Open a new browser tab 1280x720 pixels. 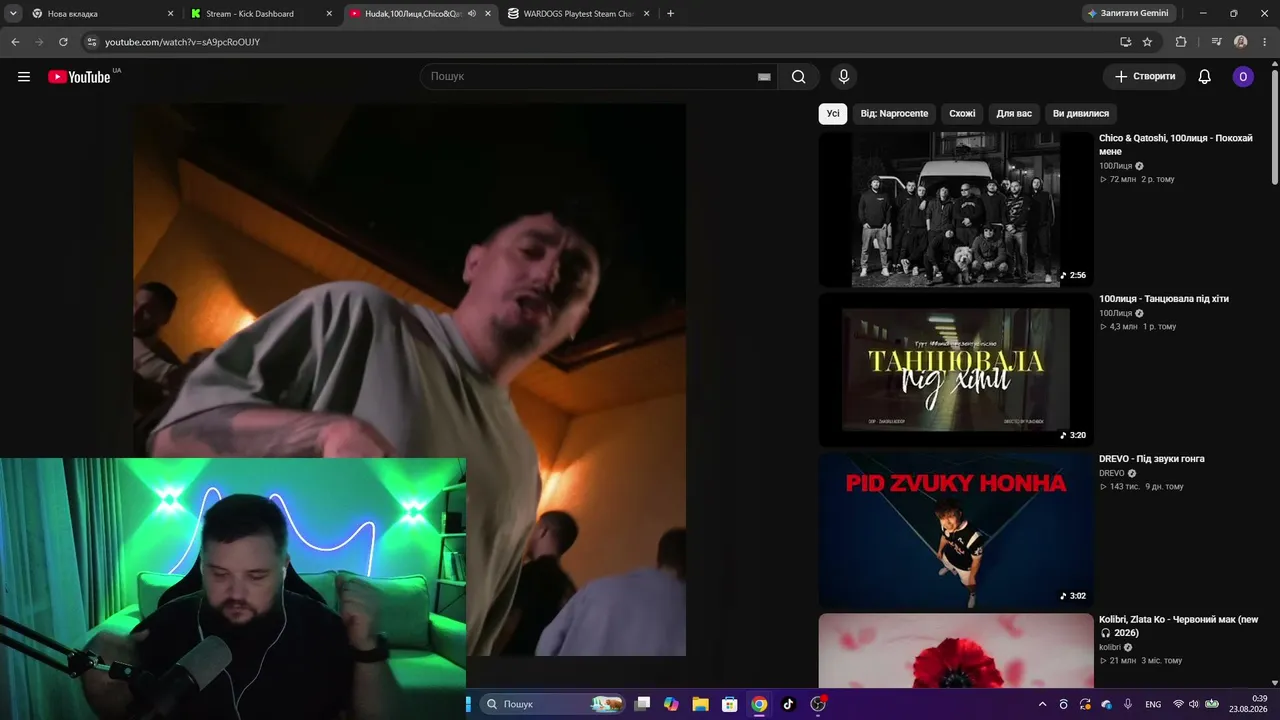(670, 14)
